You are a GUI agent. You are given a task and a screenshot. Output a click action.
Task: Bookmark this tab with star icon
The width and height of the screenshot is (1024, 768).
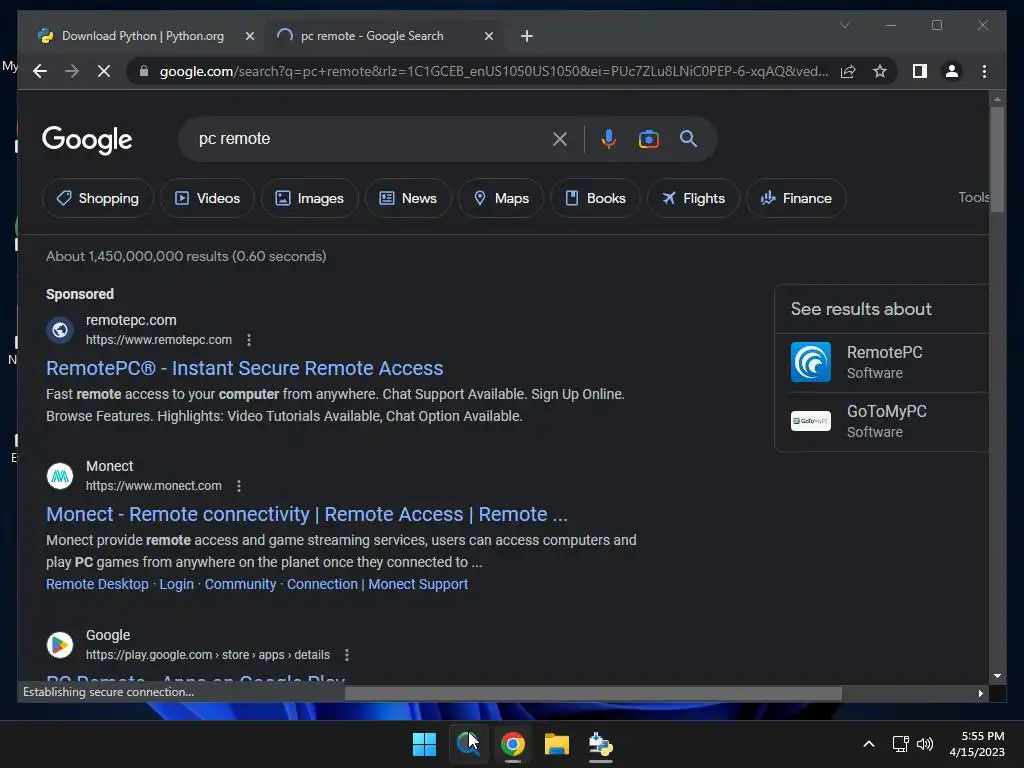click(880, 71)
